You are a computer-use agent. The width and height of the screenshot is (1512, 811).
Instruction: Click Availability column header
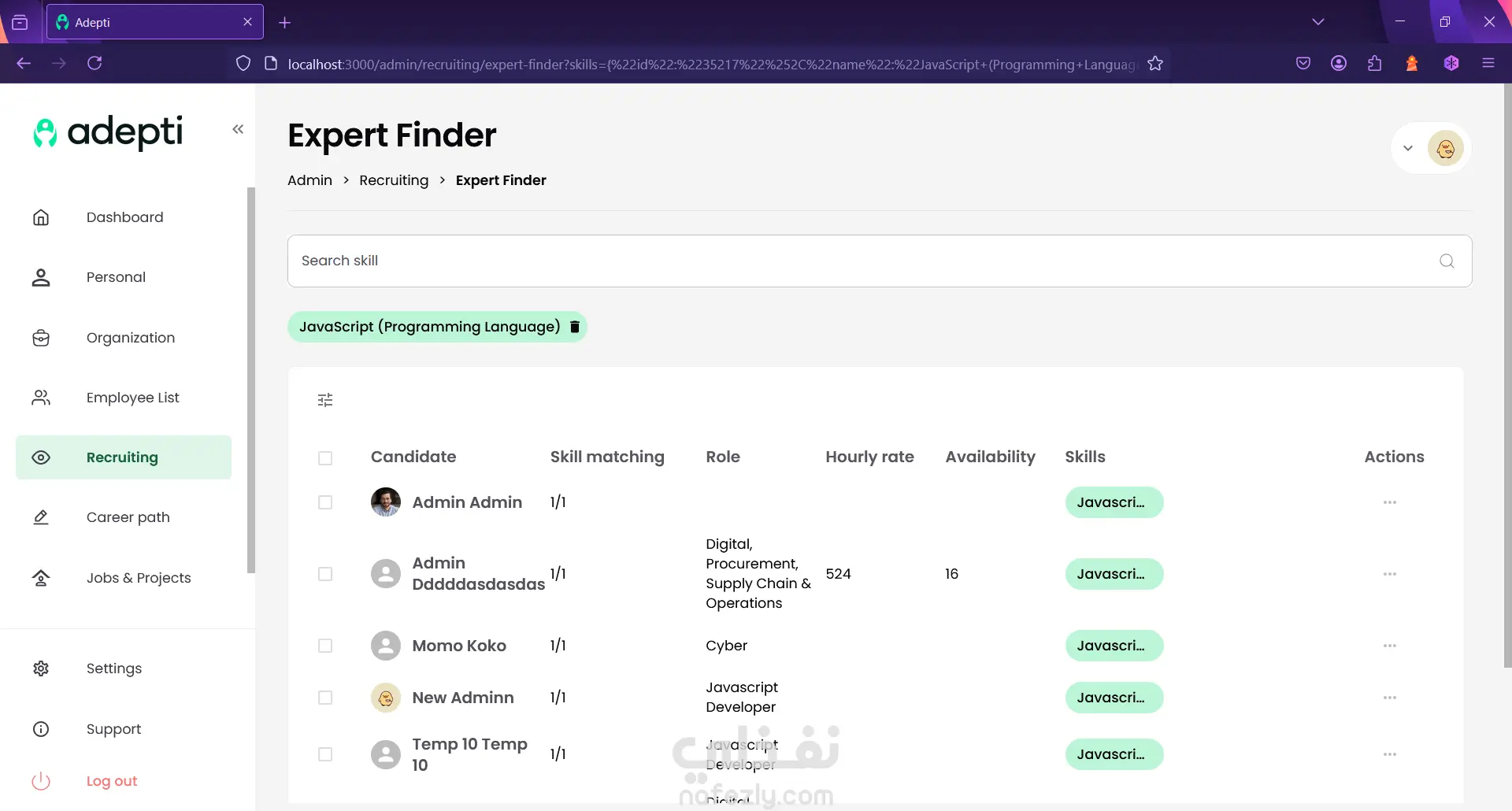tap(990, 457)
